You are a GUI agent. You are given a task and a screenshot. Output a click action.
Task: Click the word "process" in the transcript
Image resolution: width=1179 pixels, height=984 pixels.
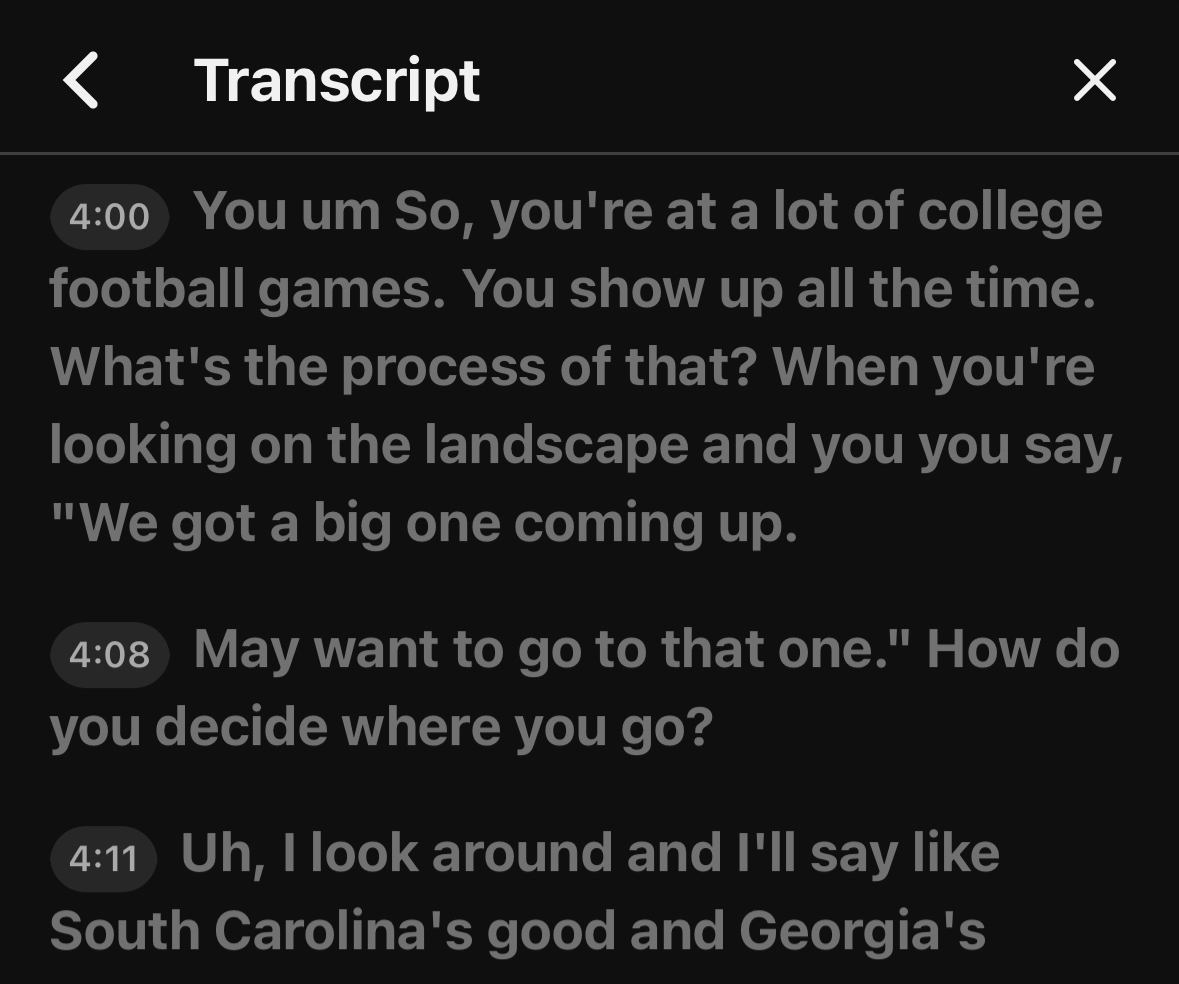(x=443, y=367)
